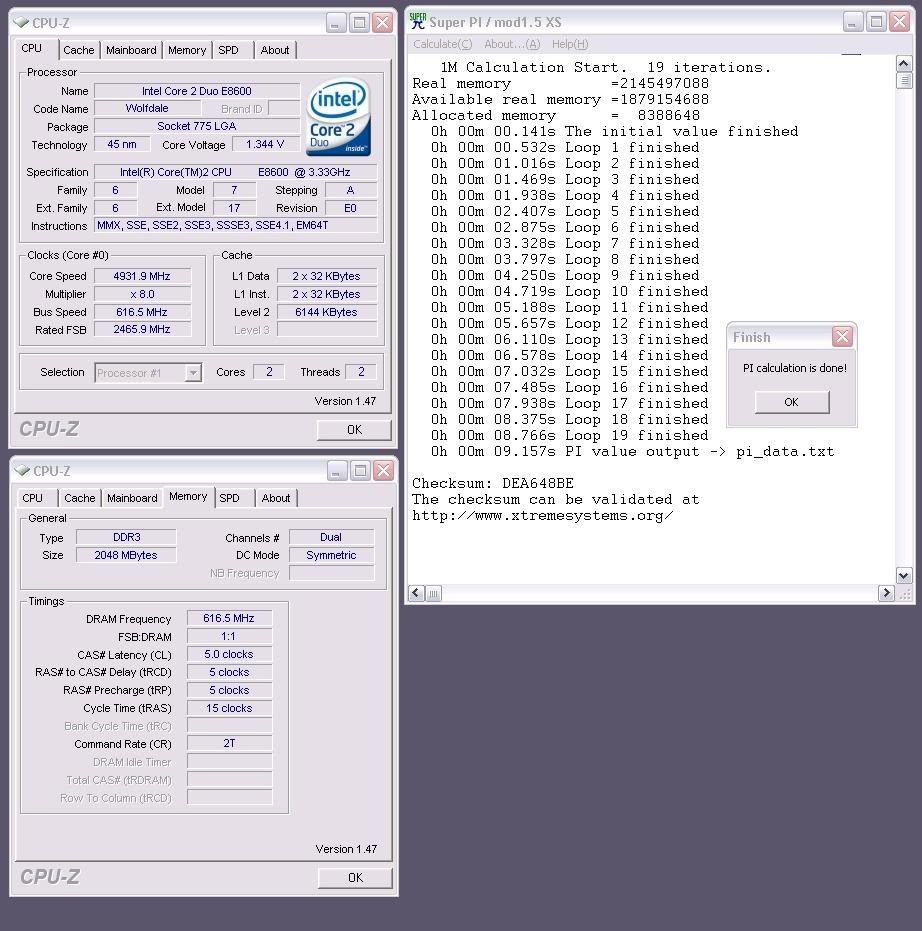The image size is (922, 931).
Task: Click the bottom CPU-Z window title icon
Action: [22, 470]
